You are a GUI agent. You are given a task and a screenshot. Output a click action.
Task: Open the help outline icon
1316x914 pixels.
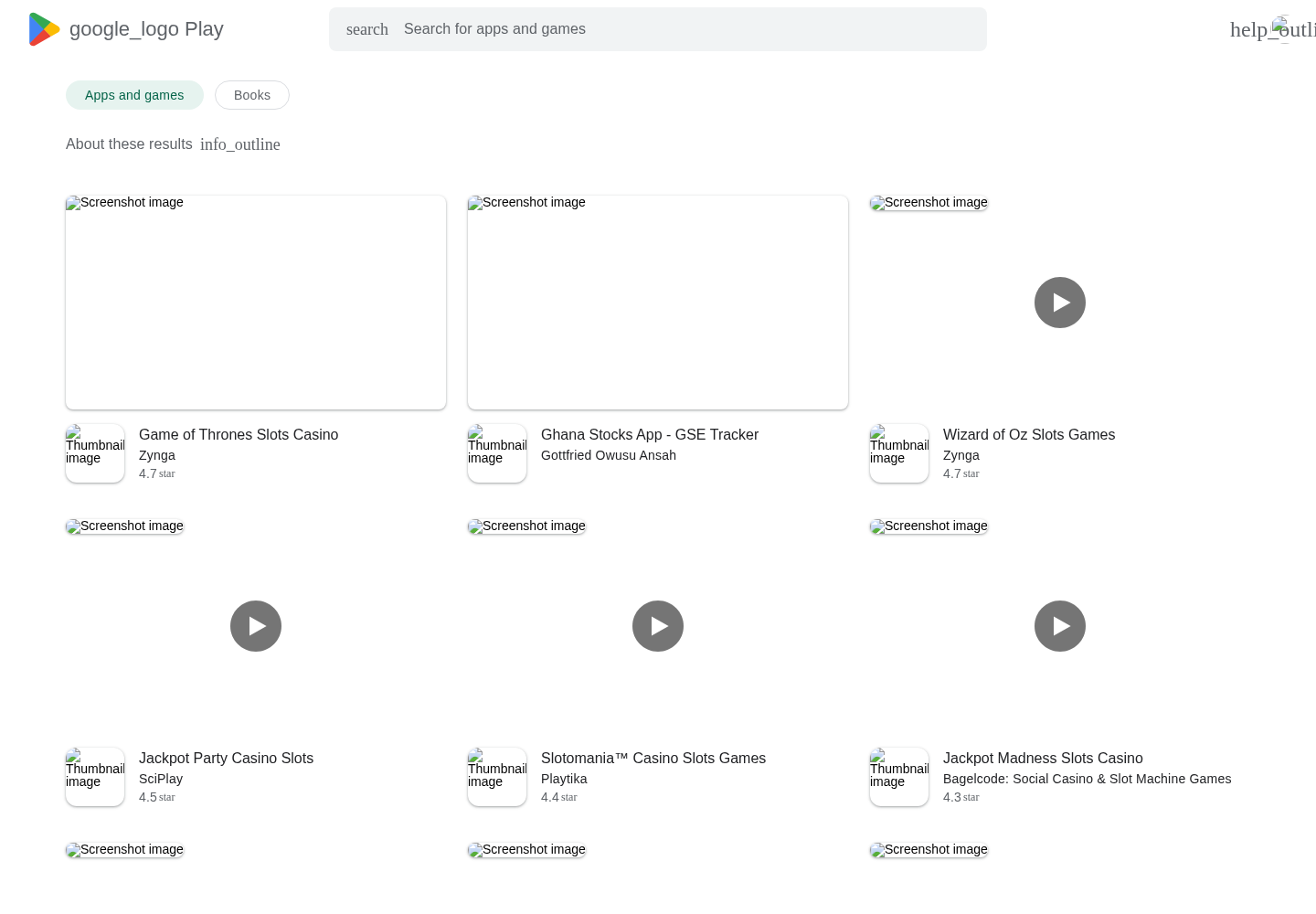(x=1272, y=29)
